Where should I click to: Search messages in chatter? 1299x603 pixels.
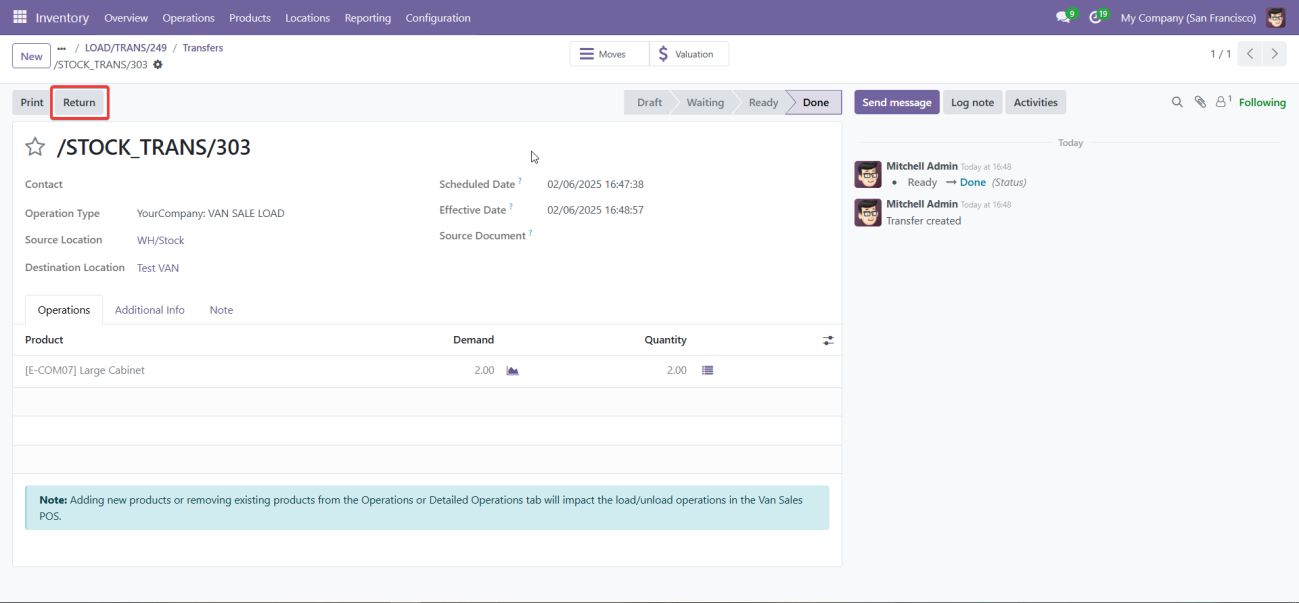[1177, 102]
